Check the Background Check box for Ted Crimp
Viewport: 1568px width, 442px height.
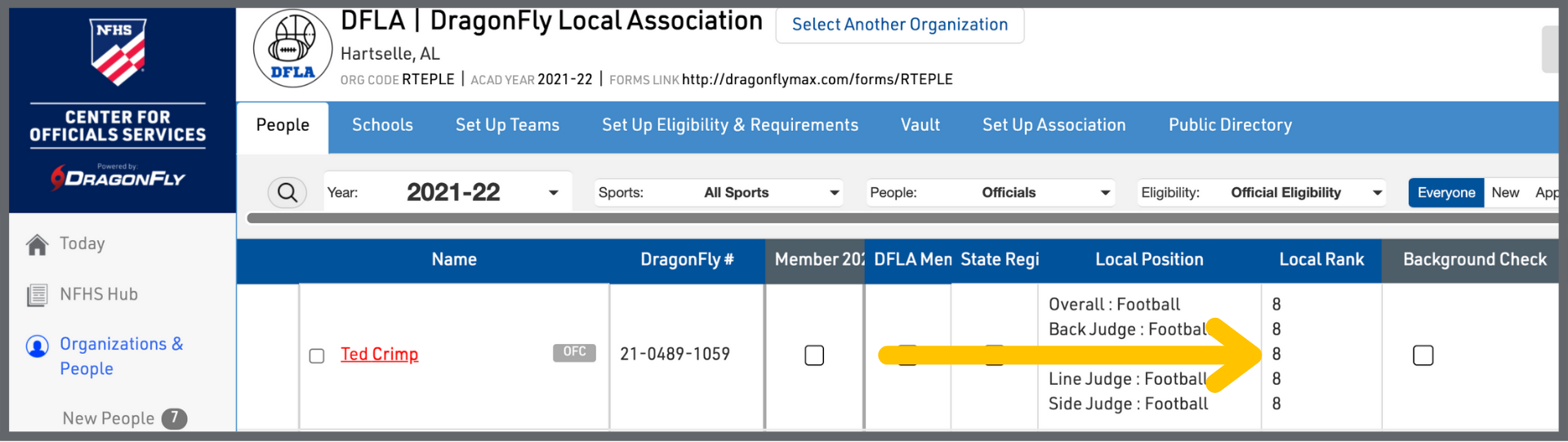[x=1423, y=355]
